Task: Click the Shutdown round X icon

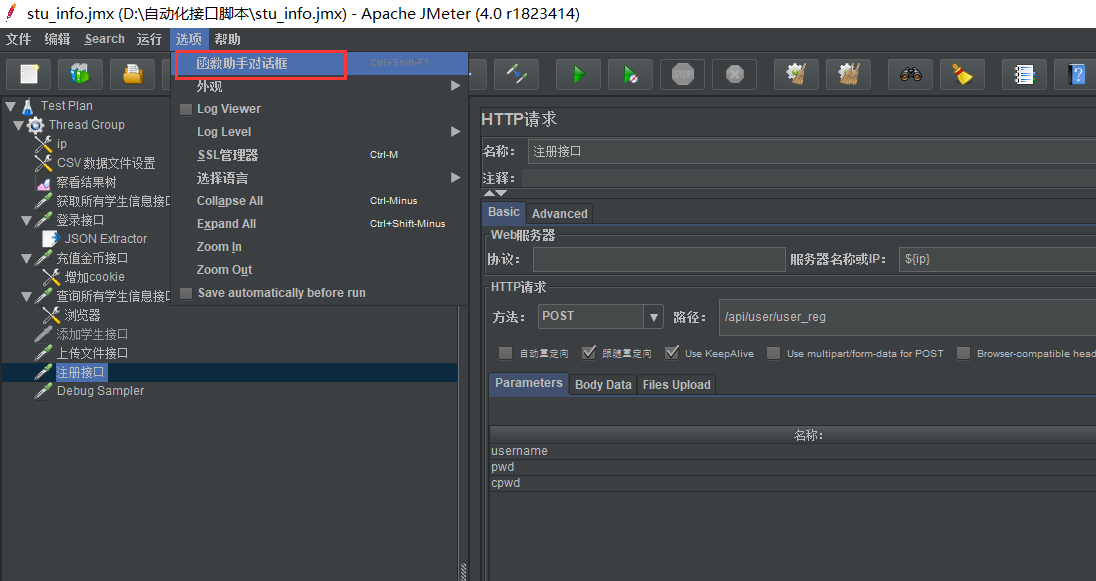Action: click(x=735, y=74)
